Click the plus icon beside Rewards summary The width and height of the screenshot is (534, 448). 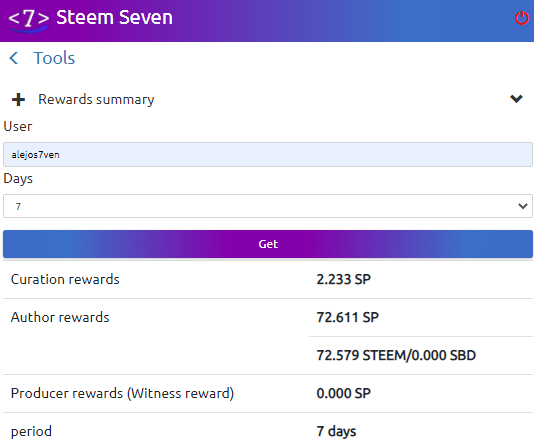[x=18, y=100]
